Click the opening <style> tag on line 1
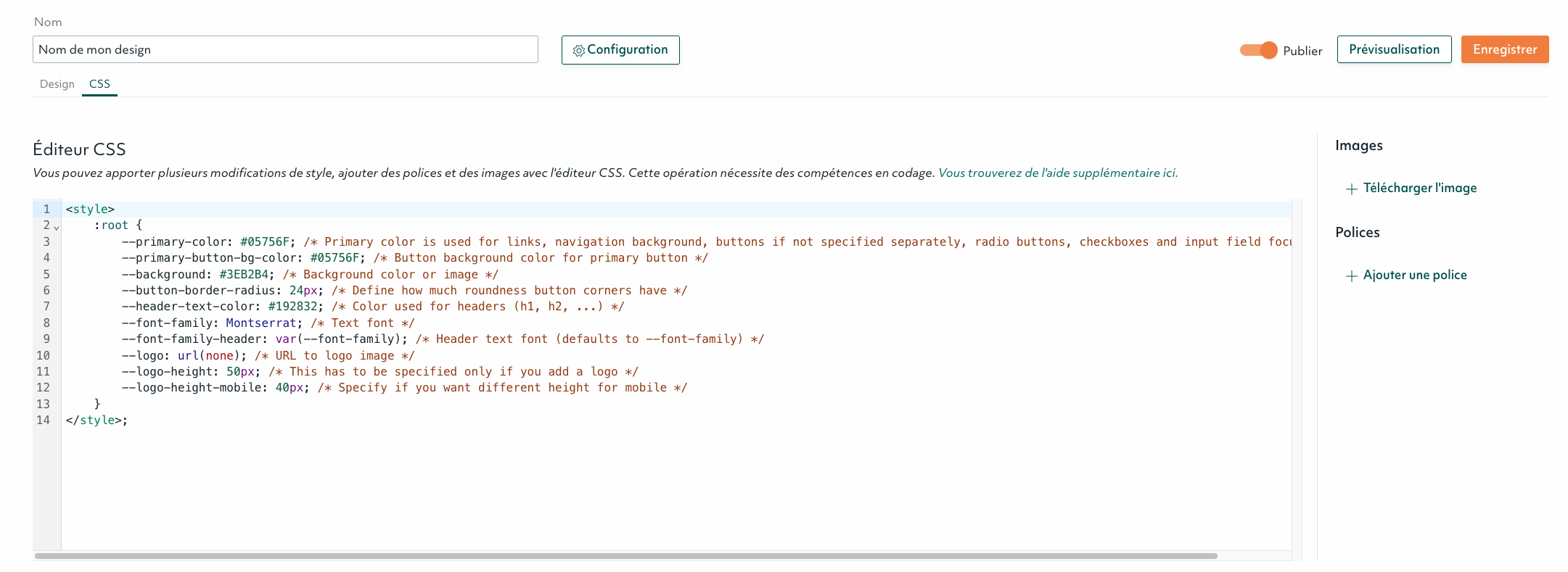This screenshot has width=1568, height=572. (x=90, y=210)
